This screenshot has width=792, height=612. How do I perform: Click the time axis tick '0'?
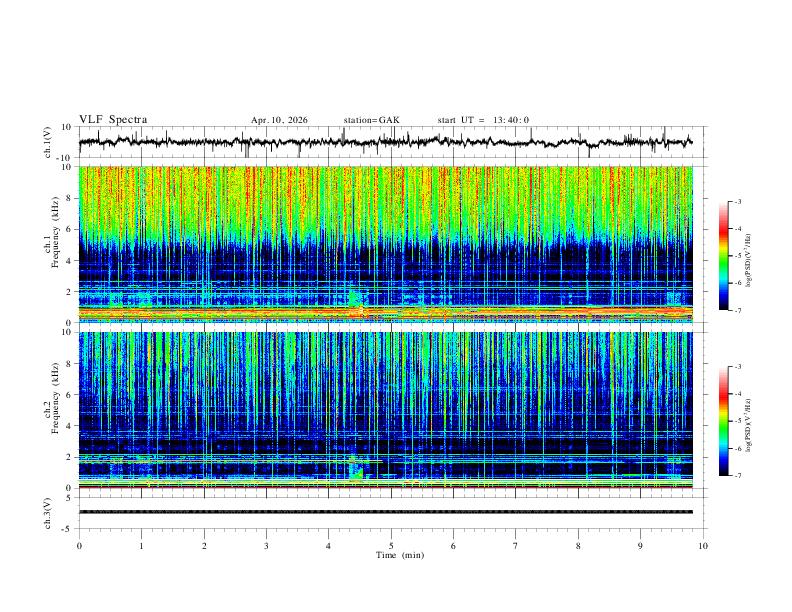79,546
